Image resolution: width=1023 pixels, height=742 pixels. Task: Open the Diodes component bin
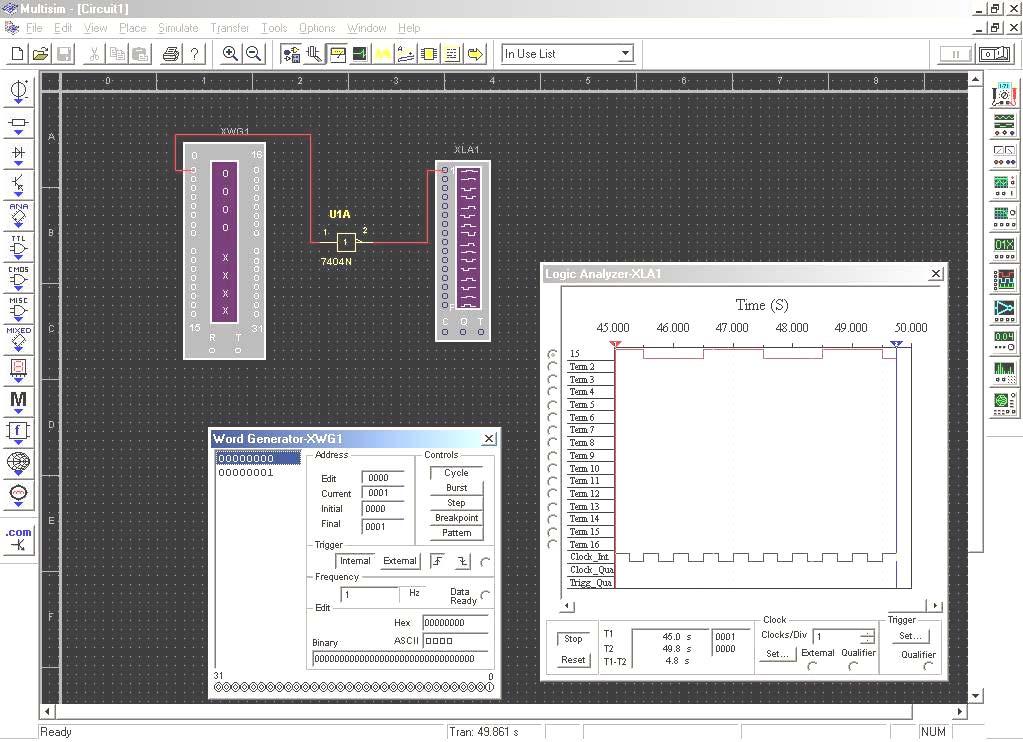pyautogui.click(x=18, y=155)
